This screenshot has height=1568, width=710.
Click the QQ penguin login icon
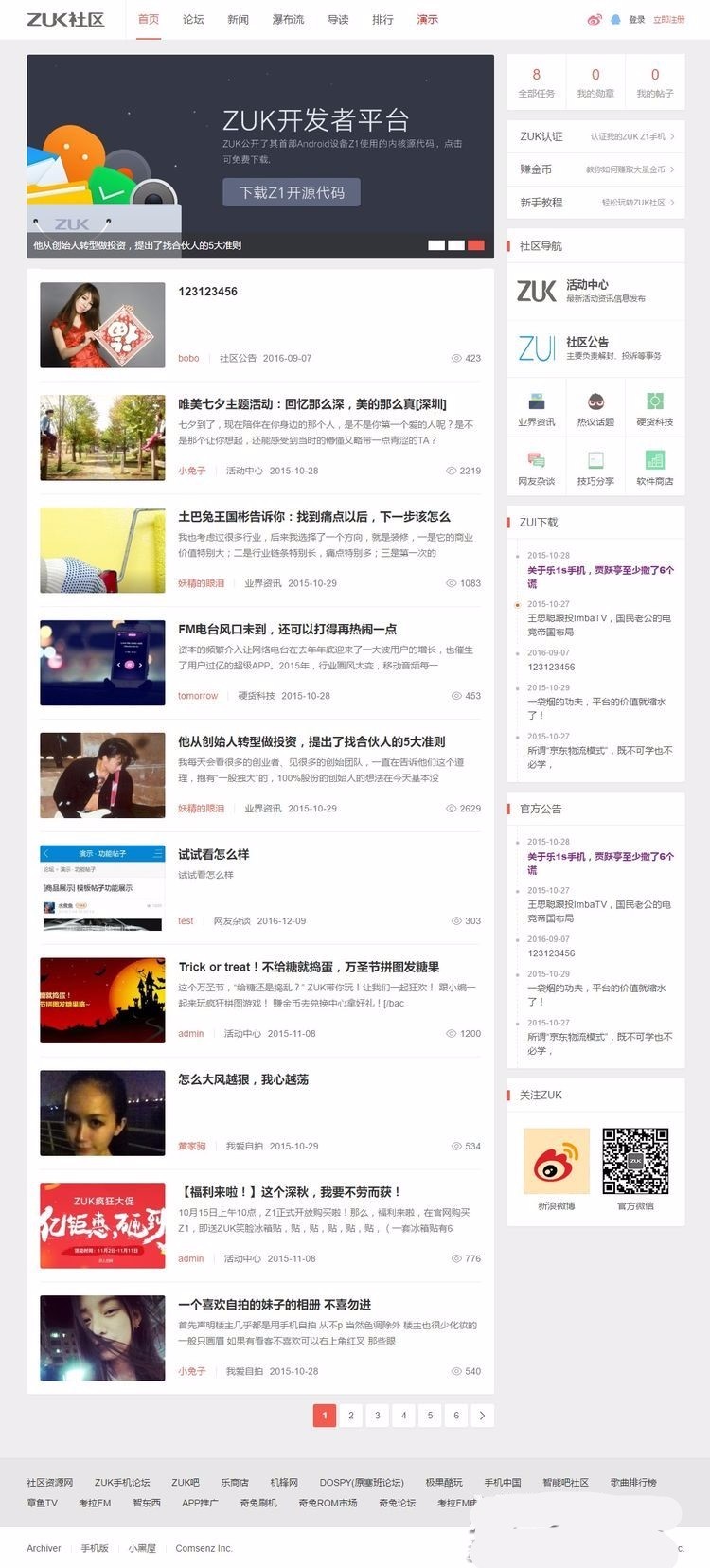615,19
